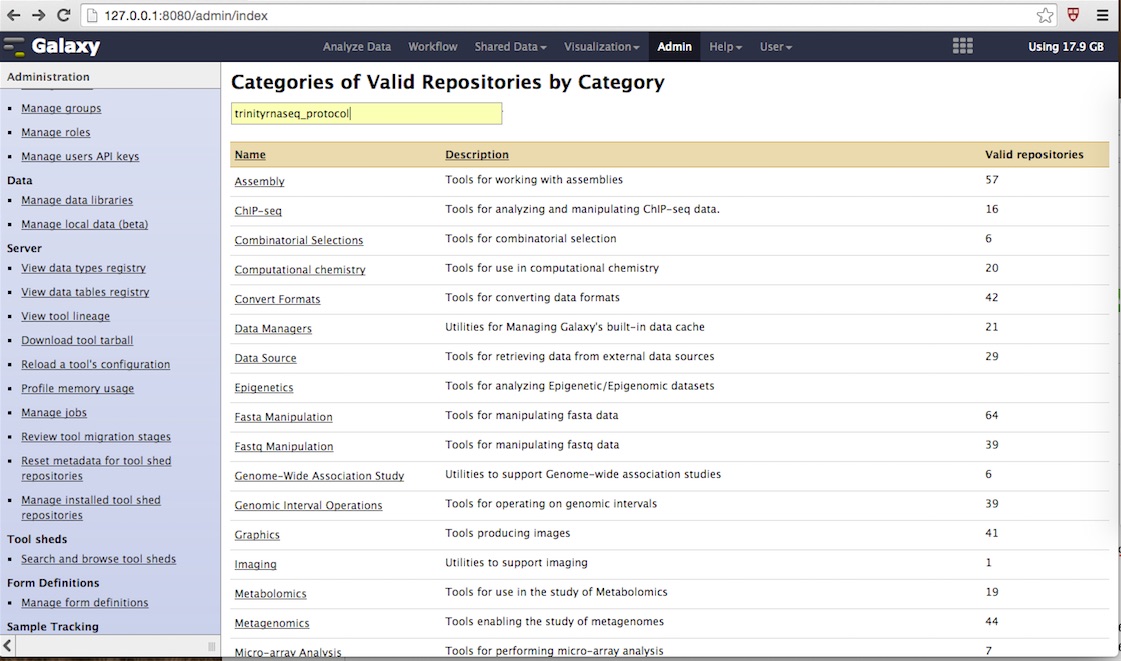The height and width of the screenshot is (661, 1121).
Task: Open the browser hamburger menu
Action: tap(1103, 14)
